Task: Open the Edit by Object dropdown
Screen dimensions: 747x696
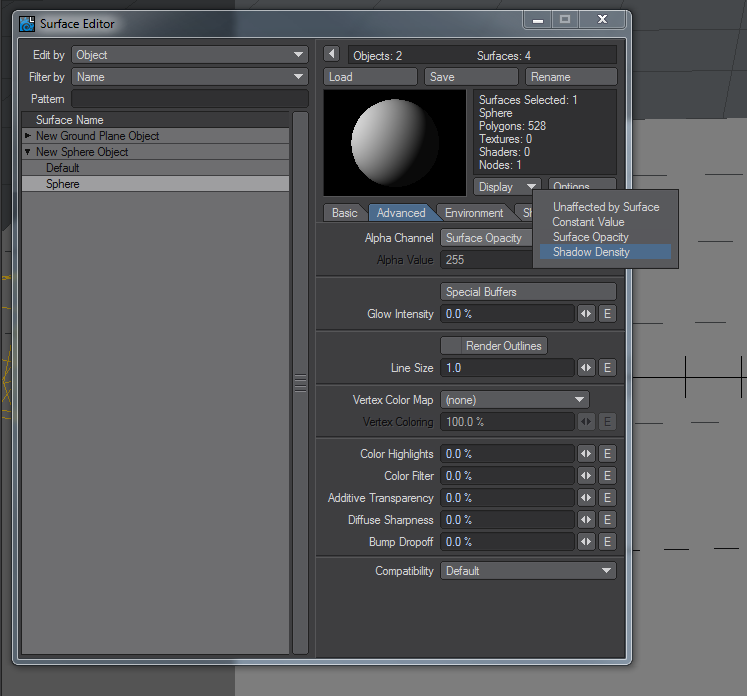Action: (190, 55)
